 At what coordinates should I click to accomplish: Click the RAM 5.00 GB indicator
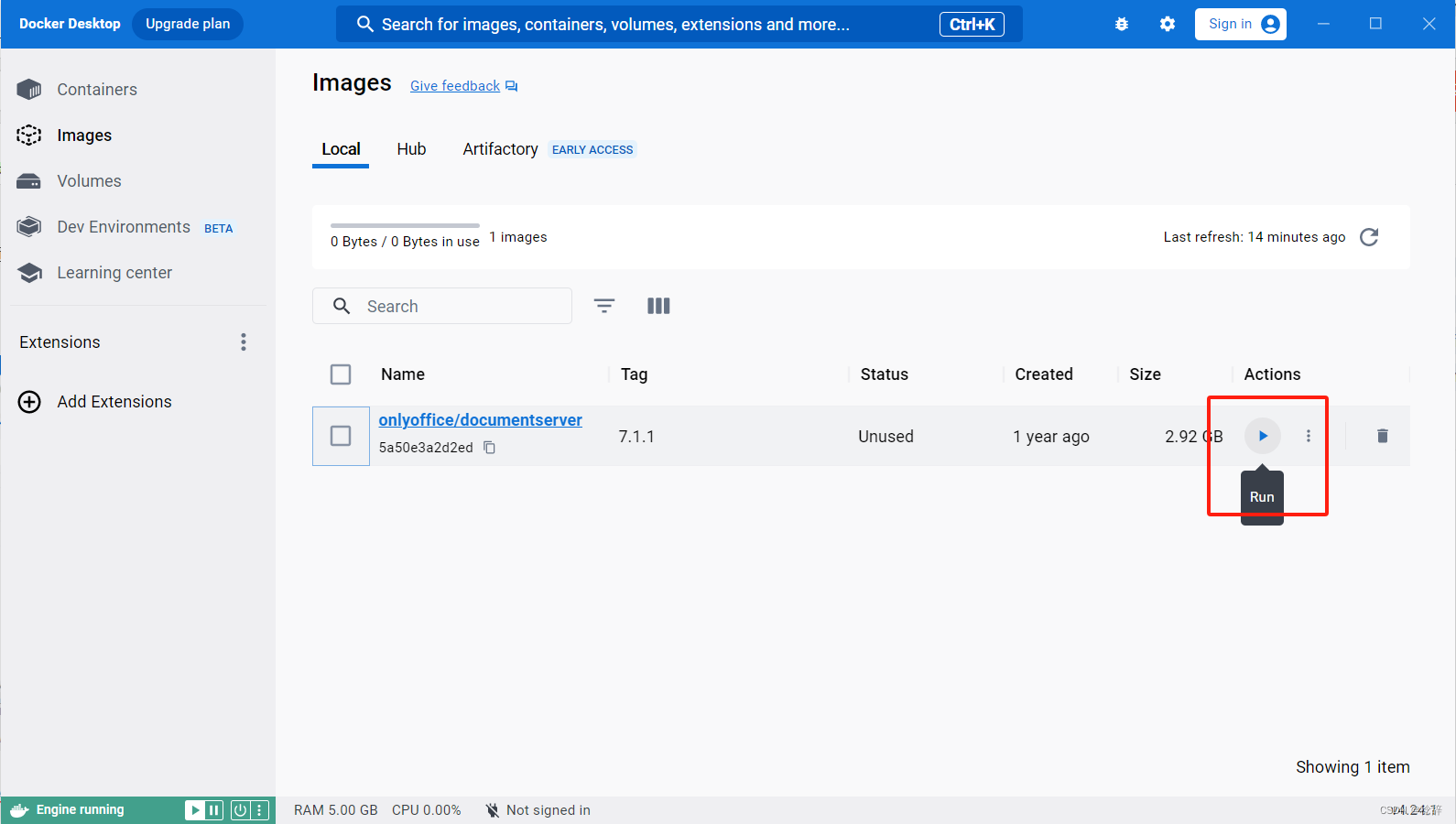pyautogui.click(x=336, y=810)
